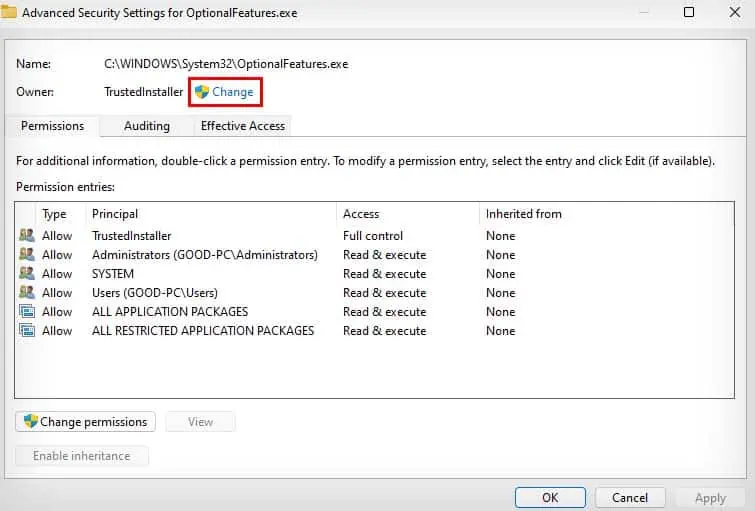Screen dimensions: 755x511
Task: Select the Administrators (GOOD-PC\Administrators) entry
Action: (x=205, y=254)
